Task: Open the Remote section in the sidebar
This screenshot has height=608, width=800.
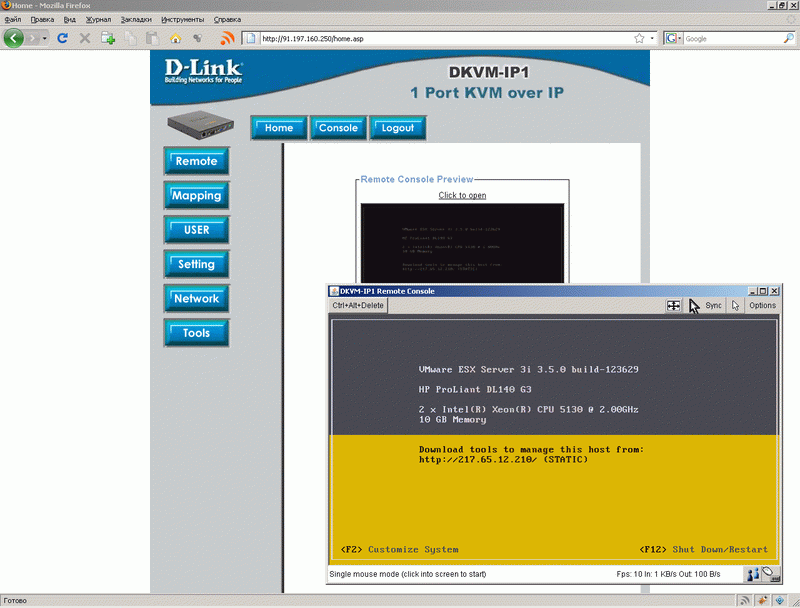Action: pos(196,161)
